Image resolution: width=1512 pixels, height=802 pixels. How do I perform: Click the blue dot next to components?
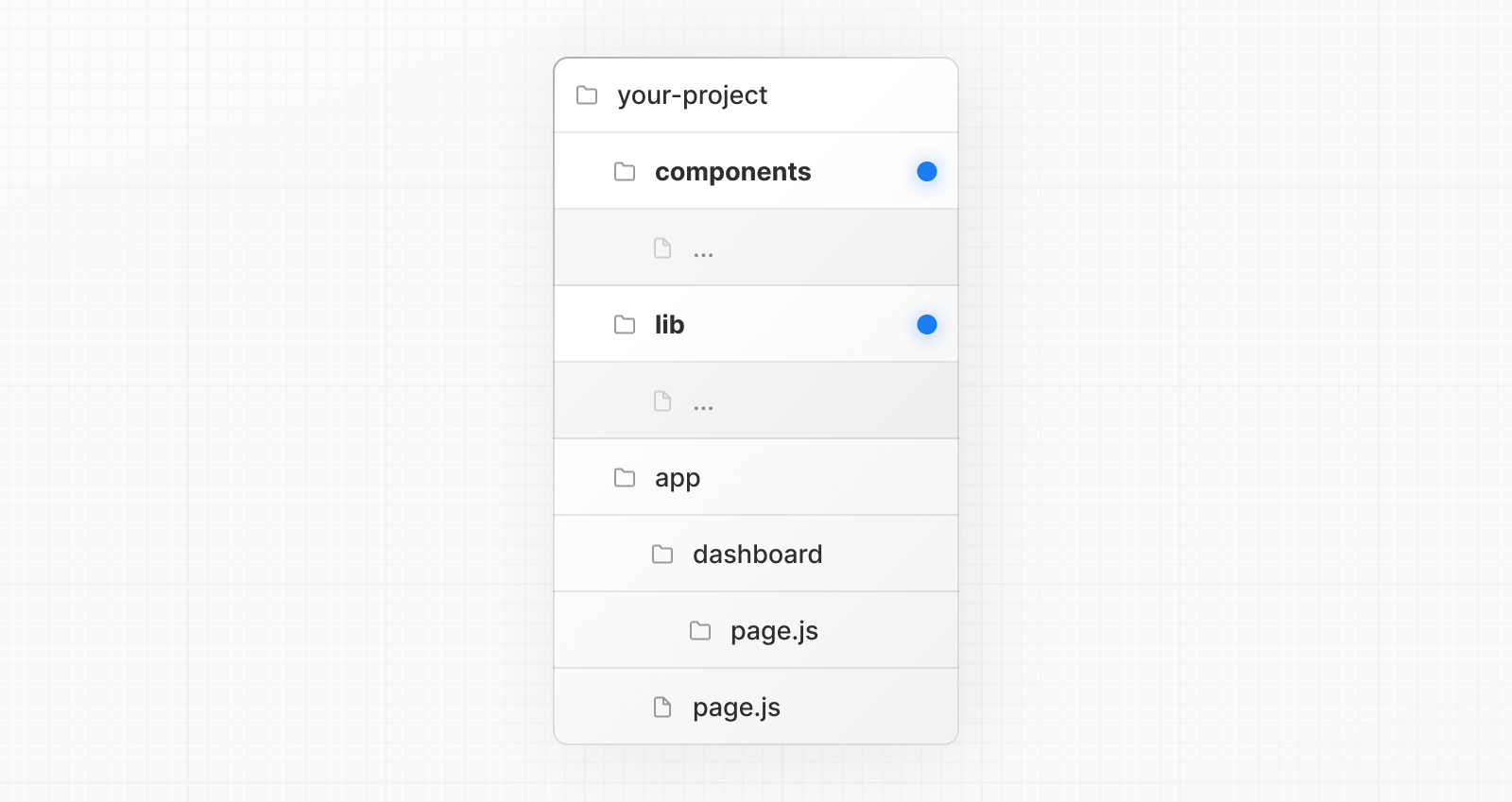click(x=927, y=172)
